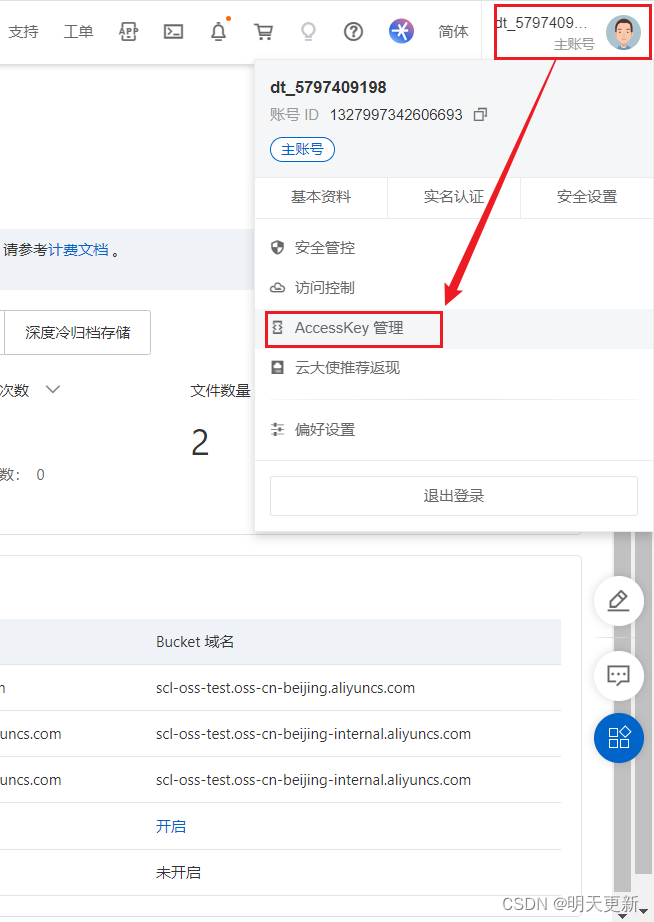Go to 安全设置 tab

tap(587, 197)
